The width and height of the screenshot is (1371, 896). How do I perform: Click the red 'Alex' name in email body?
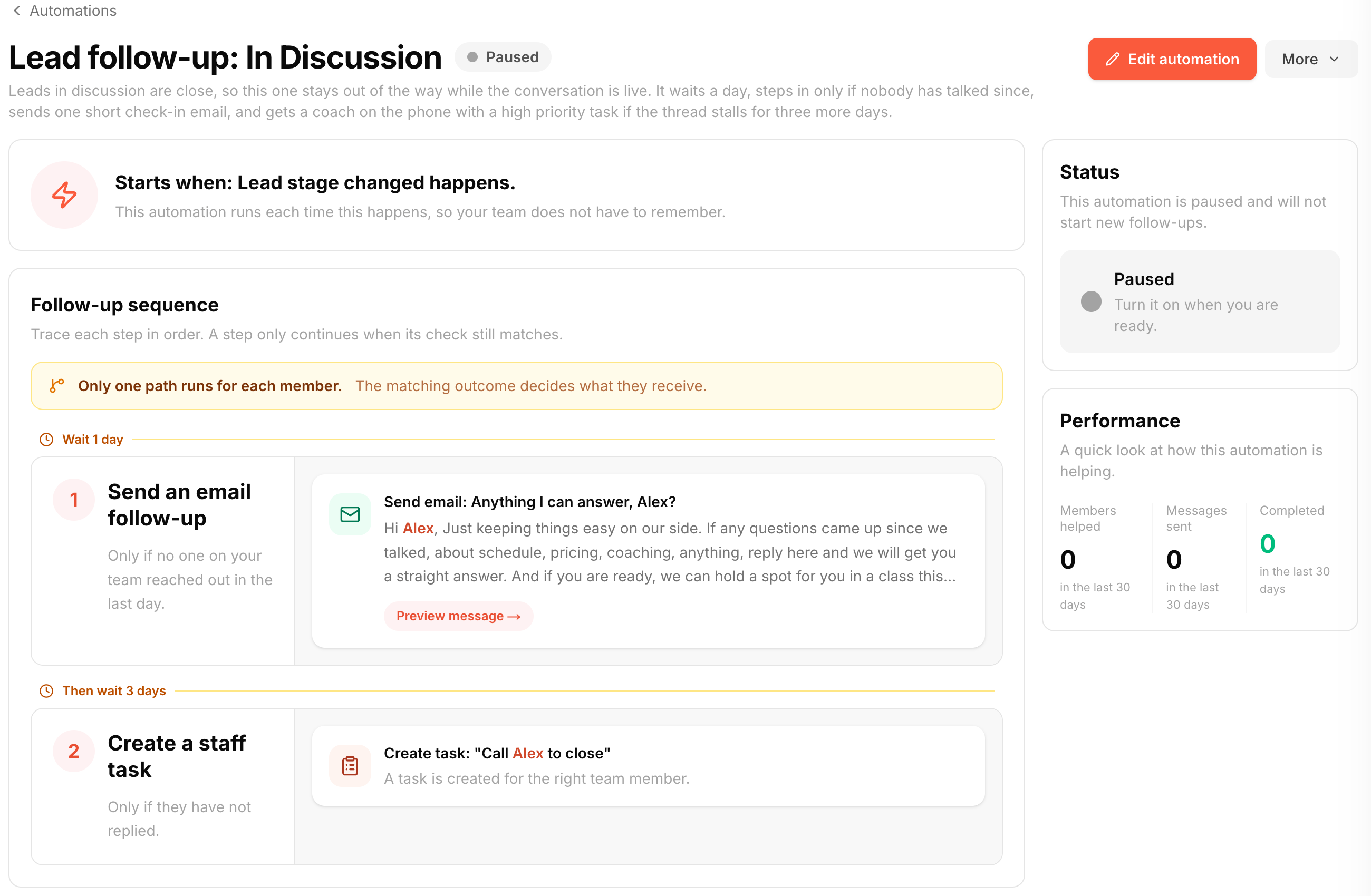coord(418,528)
